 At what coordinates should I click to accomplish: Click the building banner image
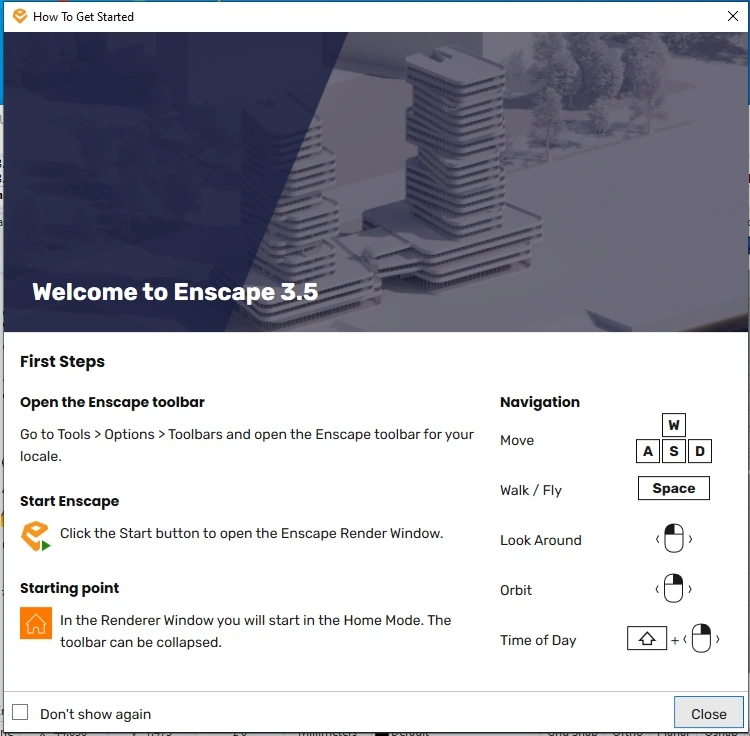coord(375,182)
